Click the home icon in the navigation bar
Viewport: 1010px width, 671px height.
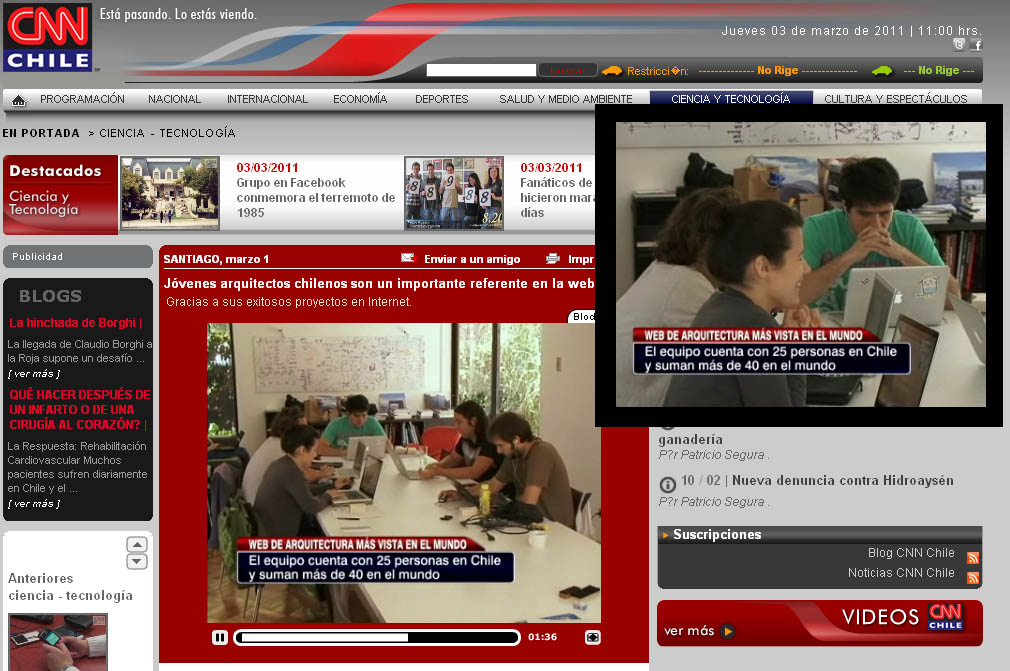pyautogui.click(x=18, y=100)
